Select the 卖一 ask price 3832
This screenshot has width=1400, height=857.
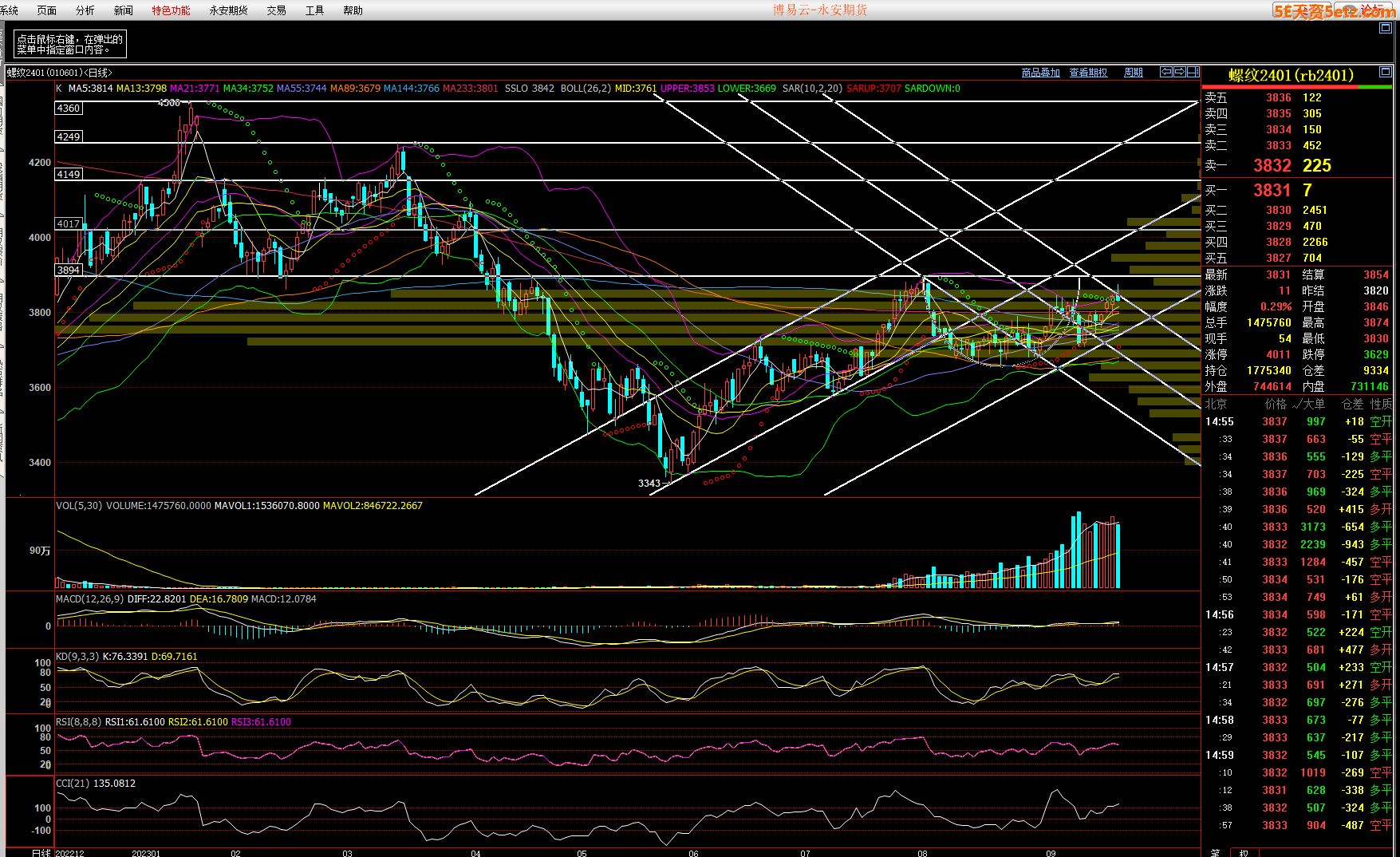coord(1272,165)
